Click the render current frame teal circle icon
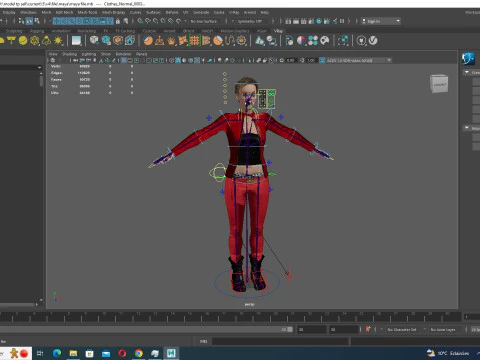The image size is (480, 360). pyautogui.click(x=319, y=21)
